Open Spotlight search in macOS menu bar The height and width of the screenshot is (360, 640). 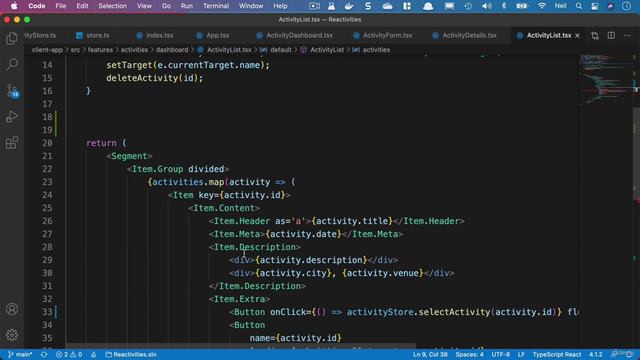point(579,6)
